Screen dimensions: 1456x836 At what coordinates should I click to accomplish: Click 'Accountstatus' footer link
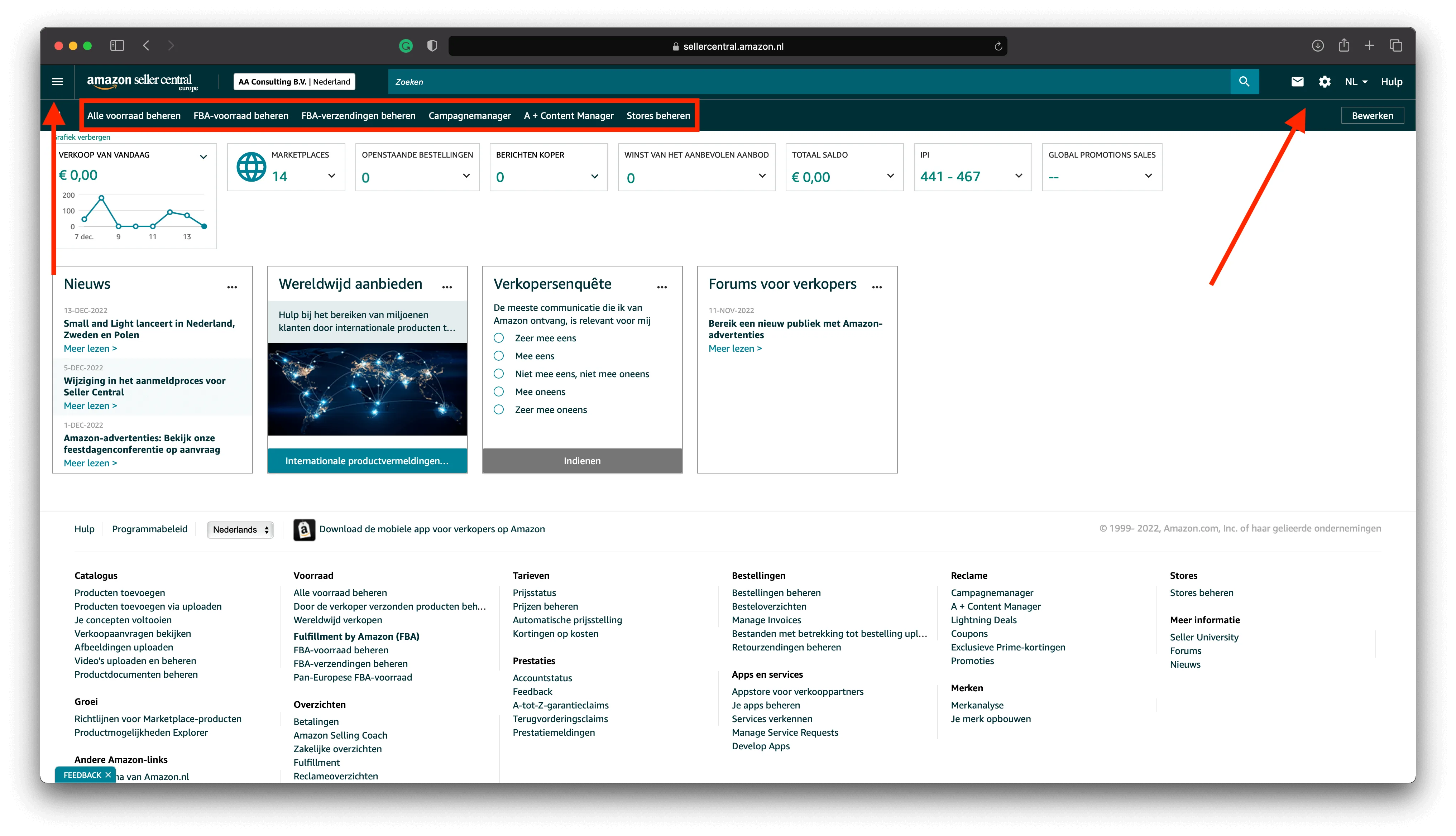[x=542, y=678]
